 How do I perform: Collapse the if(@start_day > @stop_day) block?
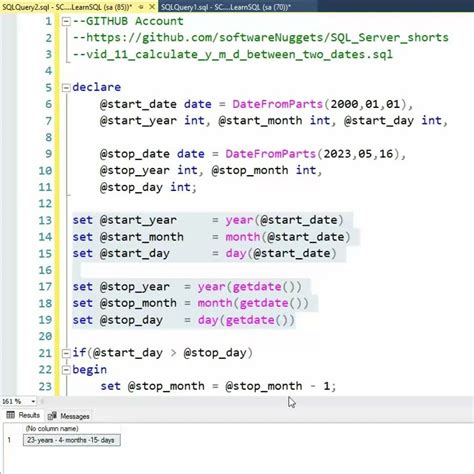[x=66, y=353]
